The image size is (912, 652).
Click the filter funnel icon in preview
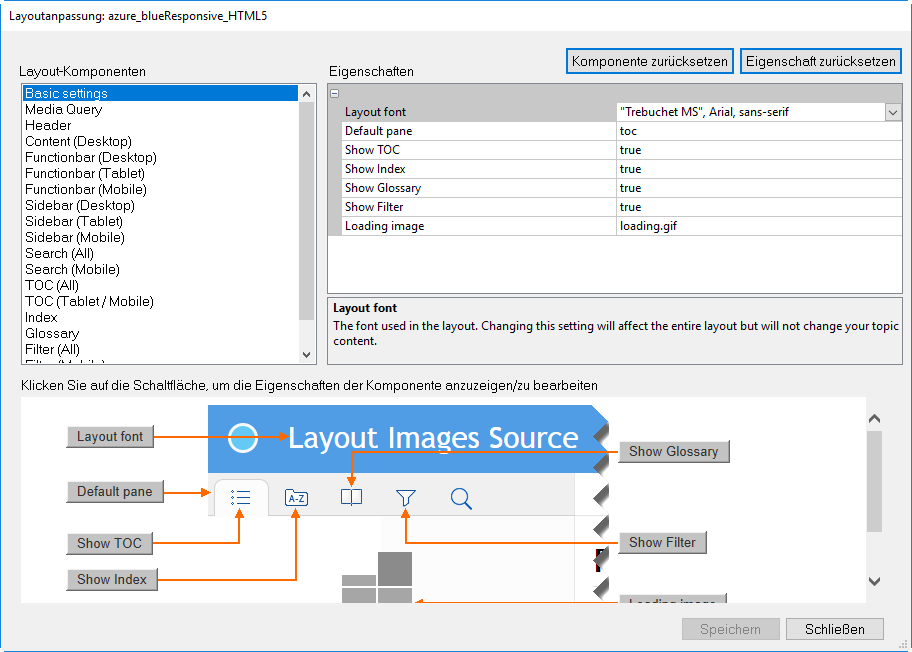[405, 498]
